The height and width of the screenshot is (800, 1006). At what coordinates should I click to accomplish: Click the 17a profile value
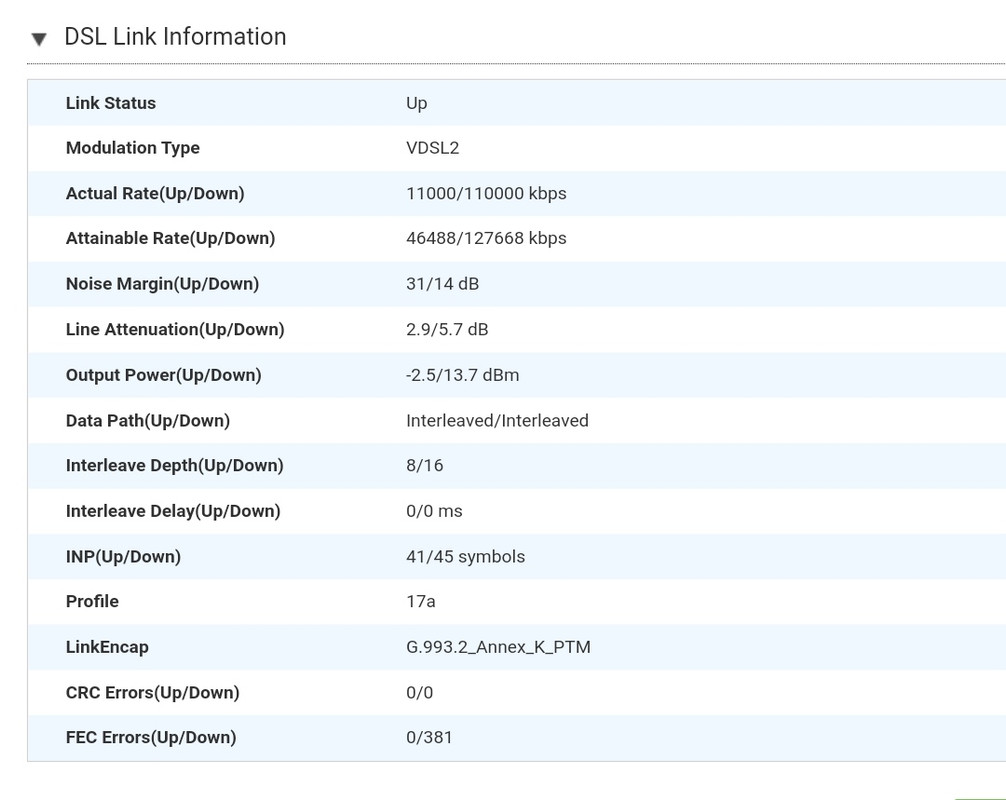coord(421,602)
